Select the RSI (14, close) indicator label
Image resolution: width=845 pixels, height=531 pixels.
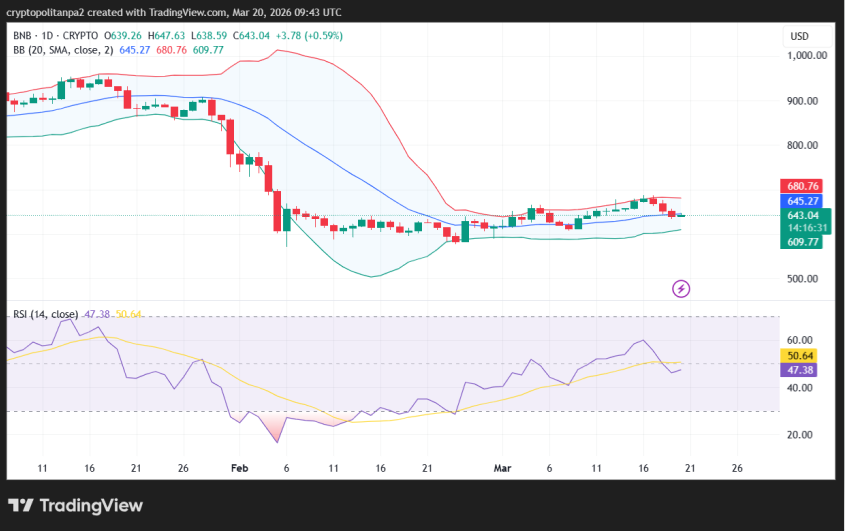tap(46, 314)
